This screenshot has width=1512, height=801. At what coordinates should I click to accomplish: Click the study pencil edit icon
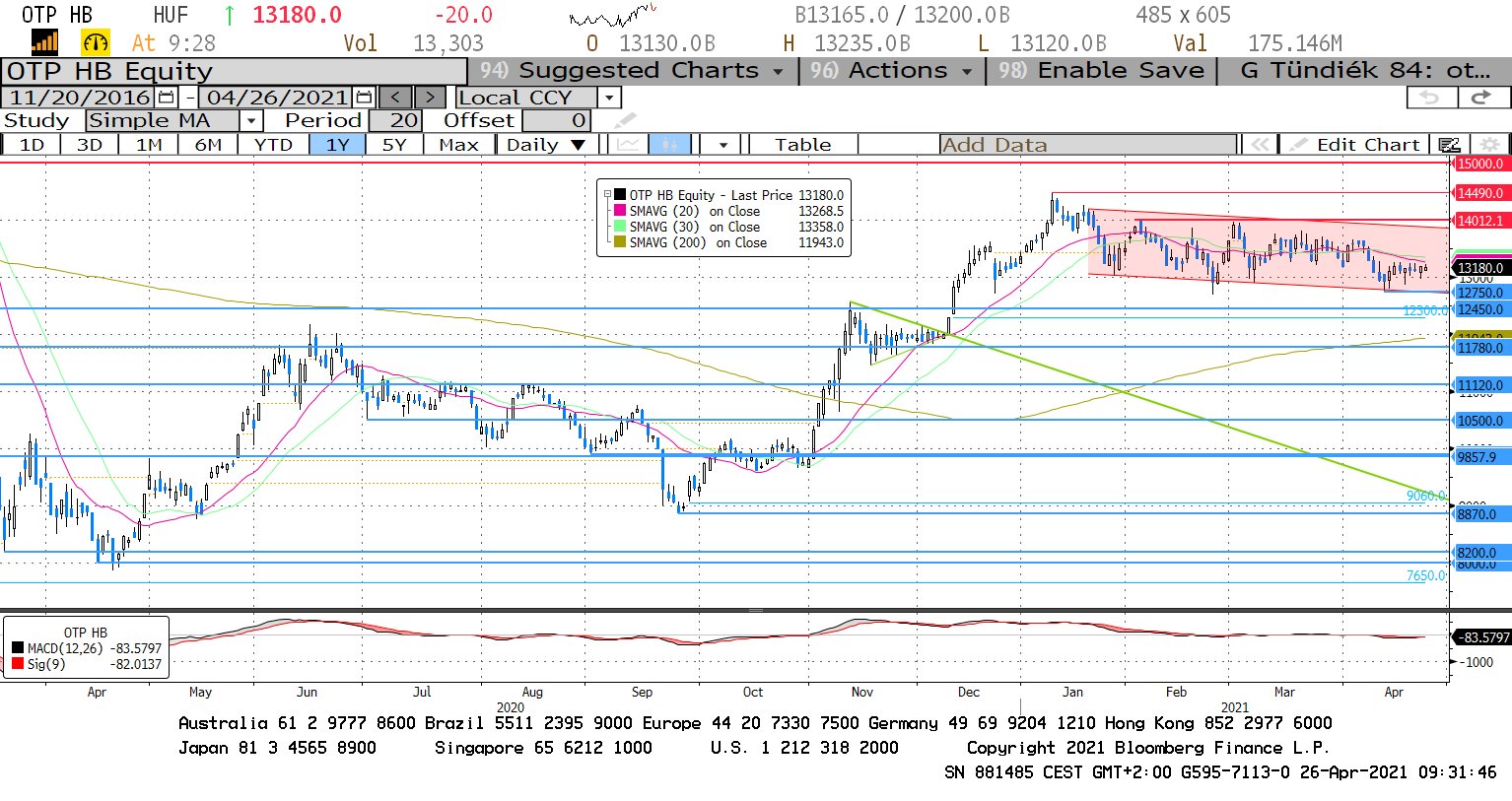click(x=625, y=121)
